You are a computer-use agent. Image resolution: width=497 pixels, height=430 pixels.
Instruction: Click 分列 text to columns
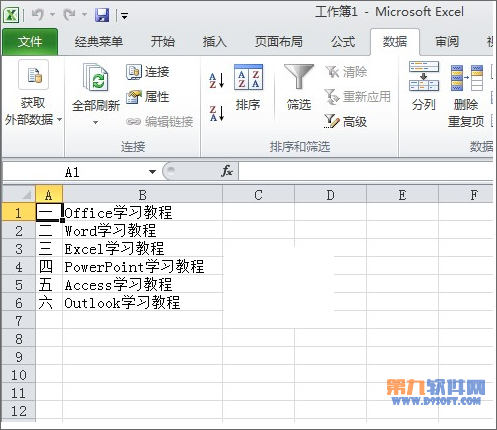point(424,86)
